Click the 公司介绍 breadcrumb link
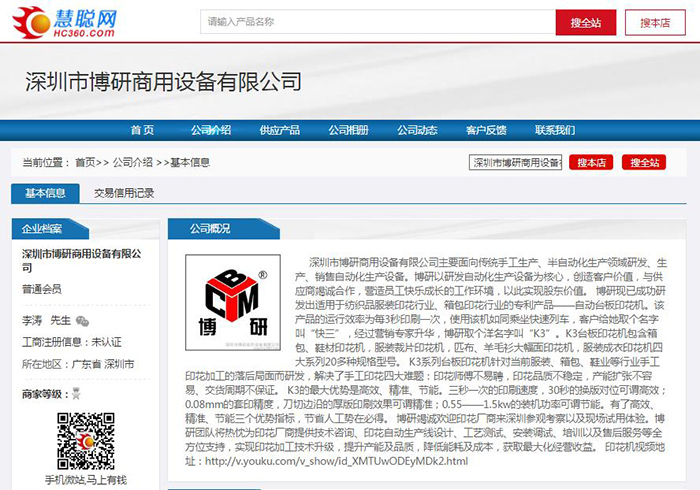 pos(133,162)
